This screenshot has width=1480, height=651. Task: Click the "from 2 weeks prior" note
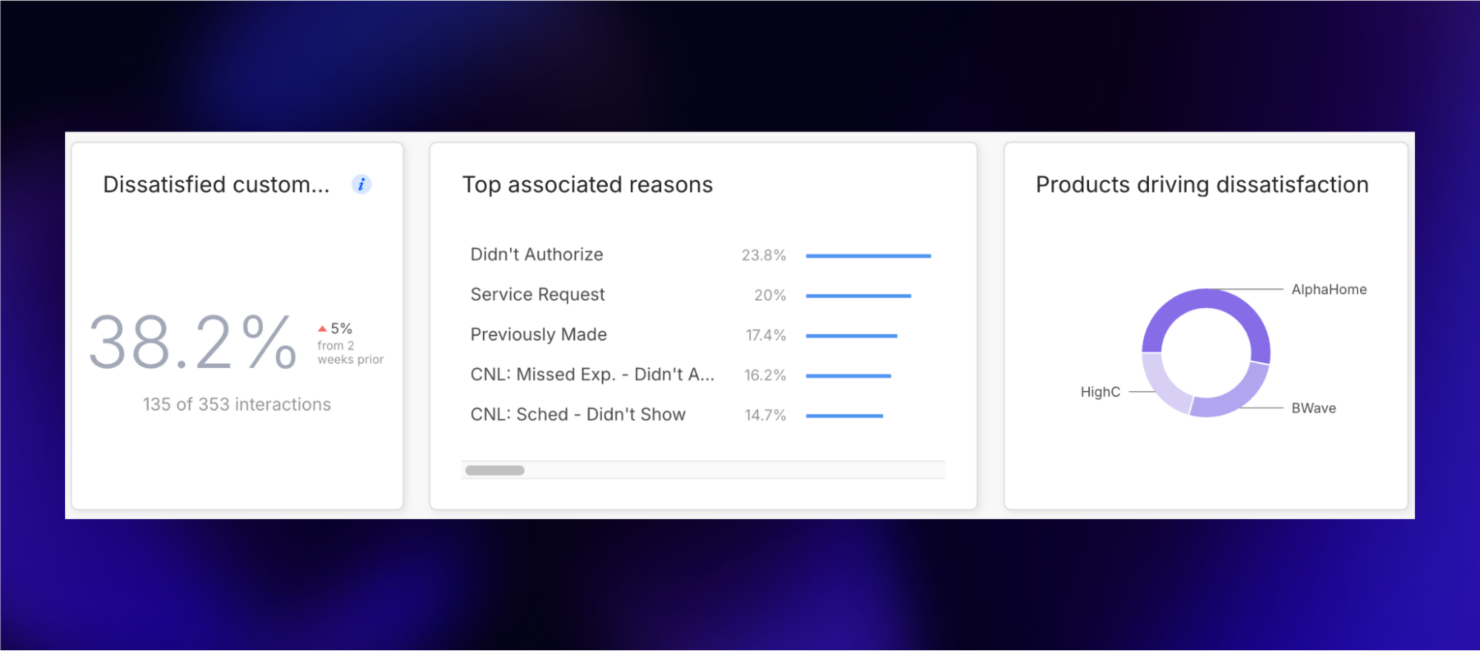(350, 353)
